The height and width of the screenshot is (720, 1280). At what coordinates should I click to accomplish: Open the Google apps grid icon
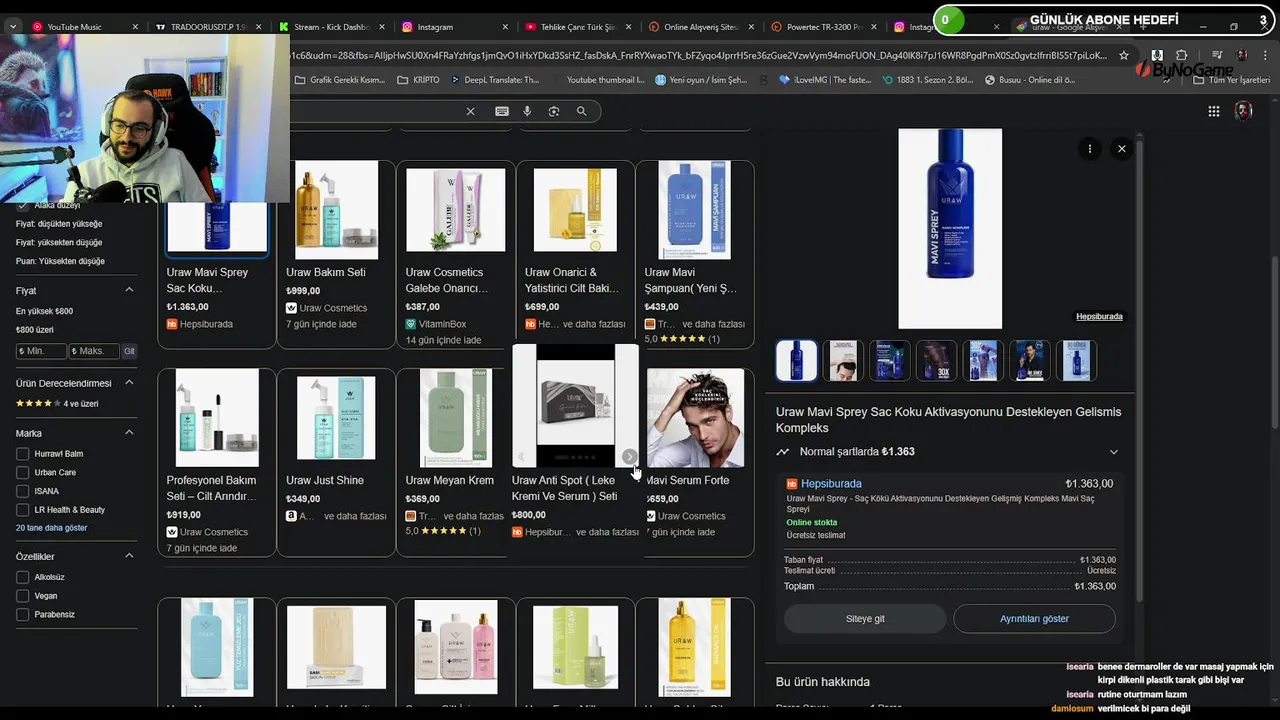(1214, 111)
